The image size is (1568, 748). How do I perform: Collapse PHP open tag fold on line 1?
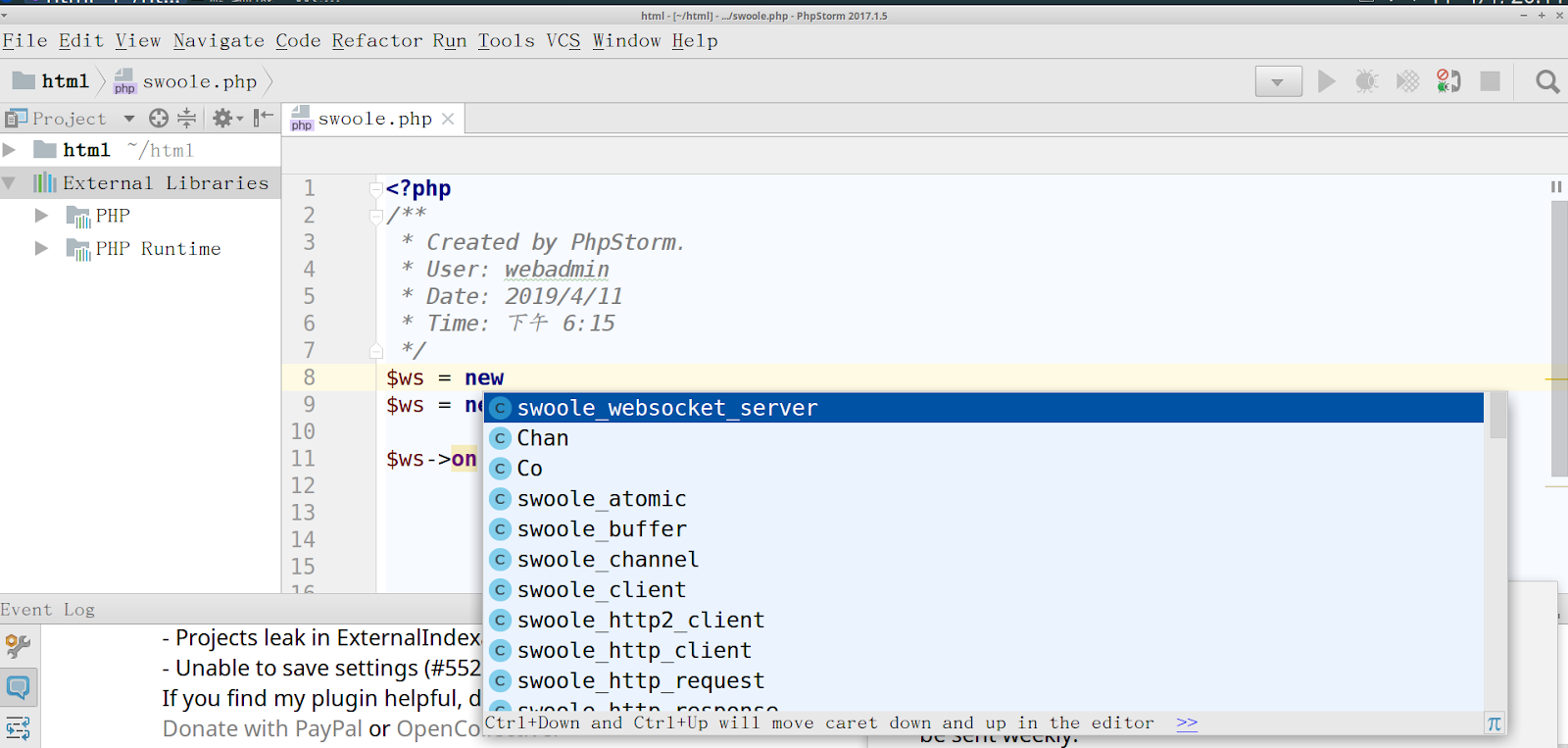pos(376,188)
